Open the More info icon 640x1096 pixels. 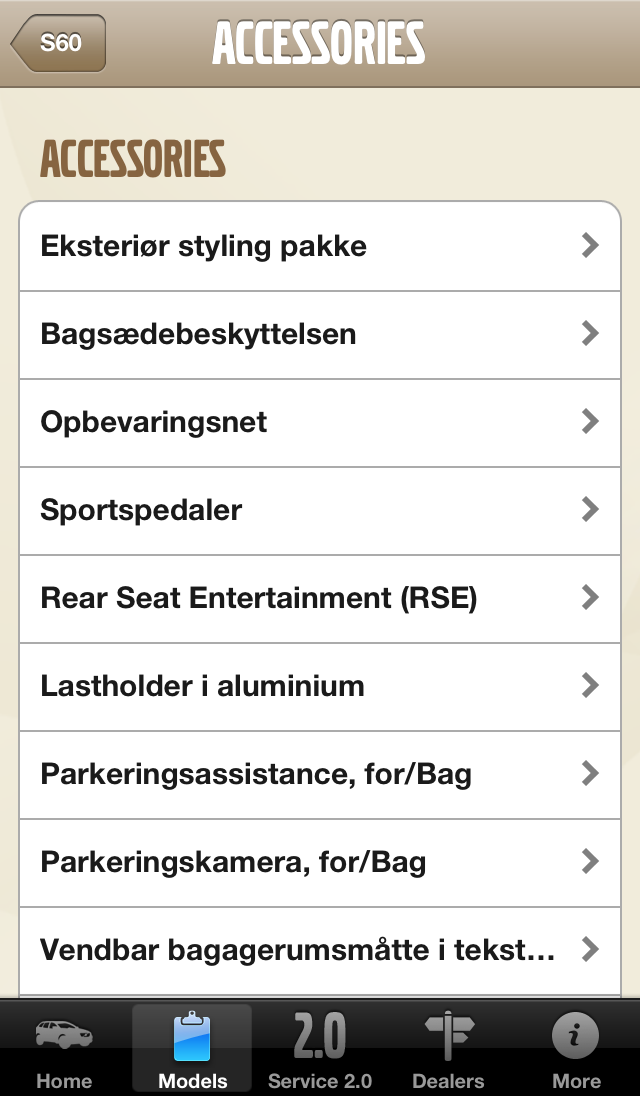[x=576, y=1035]
